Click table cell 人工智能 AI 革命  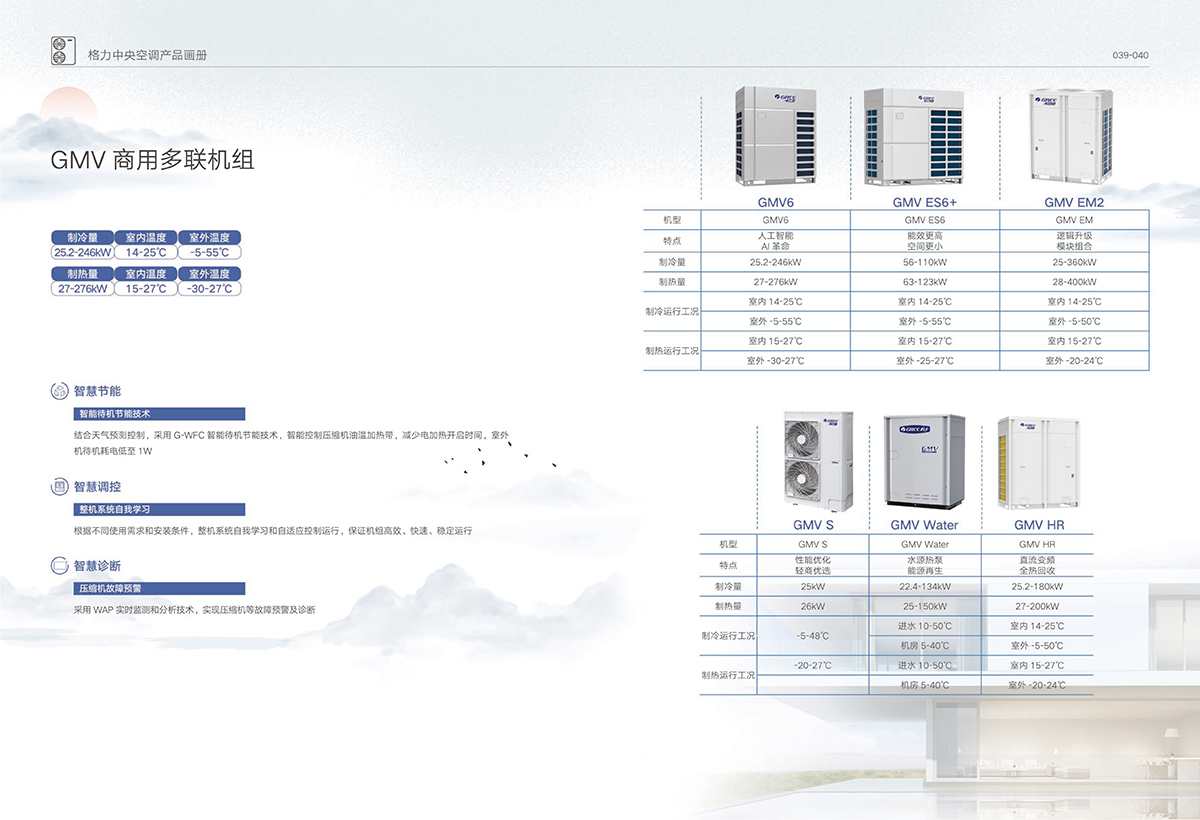coord(775,241)
